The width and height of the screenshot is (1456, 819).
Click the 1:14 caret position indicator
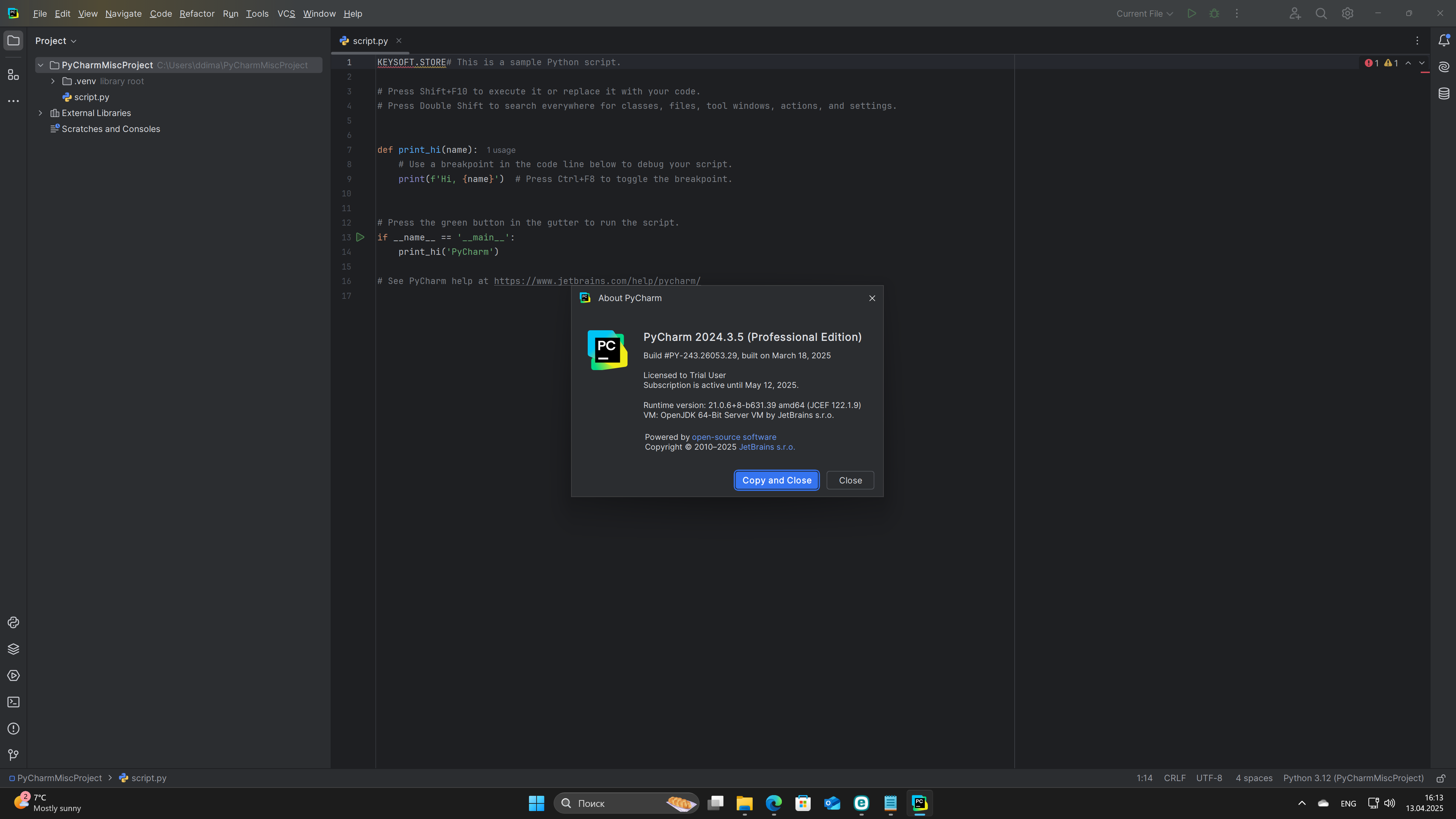1144,778
